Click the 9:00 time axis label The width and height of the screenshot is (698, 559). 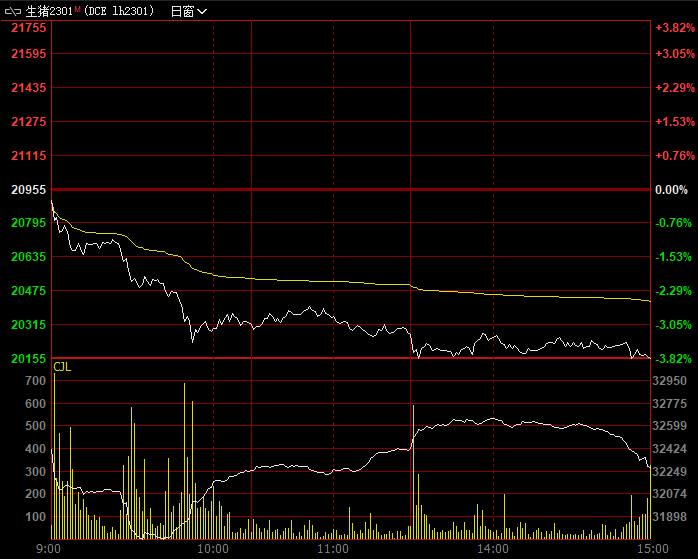click(x=49, y=549)
